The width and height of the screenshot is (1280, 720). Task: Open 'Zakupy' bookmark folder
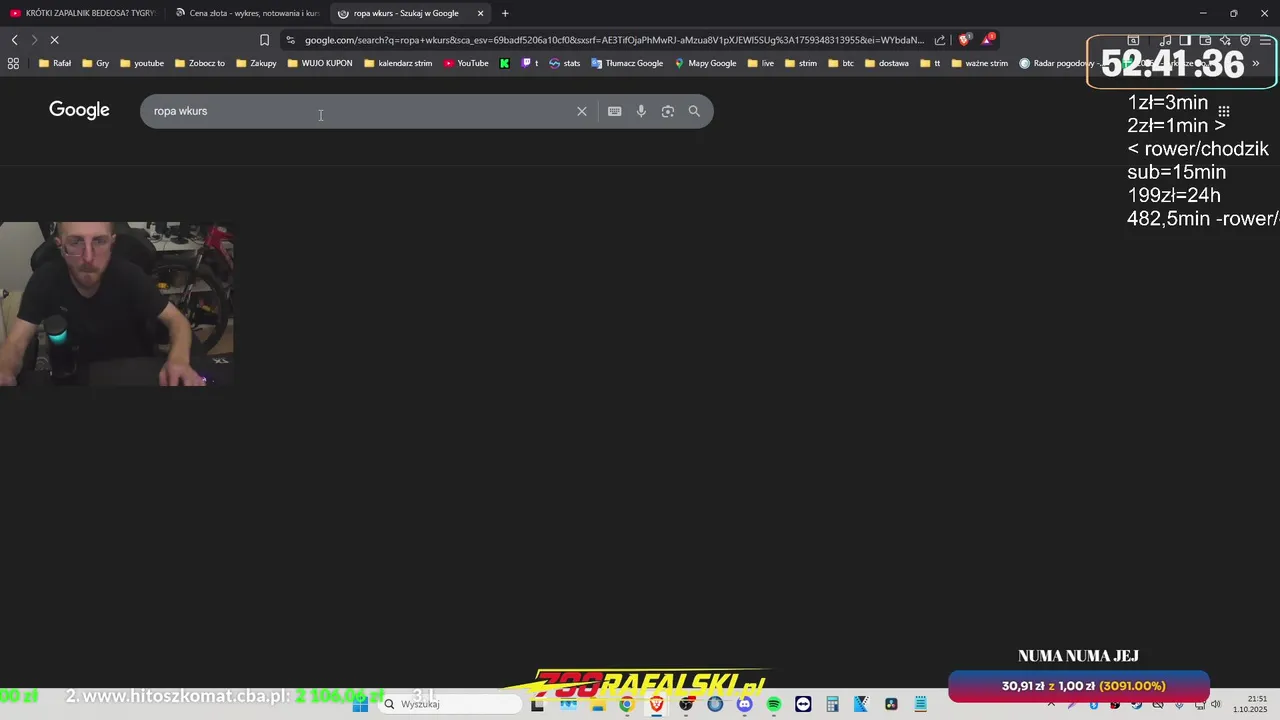coord(256,63)
